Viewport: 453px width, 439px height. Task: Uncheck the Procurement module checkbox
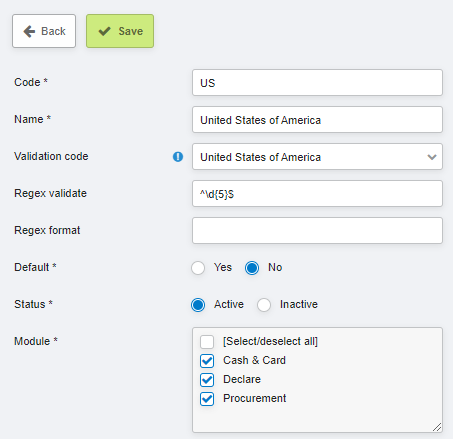(207, 399)
